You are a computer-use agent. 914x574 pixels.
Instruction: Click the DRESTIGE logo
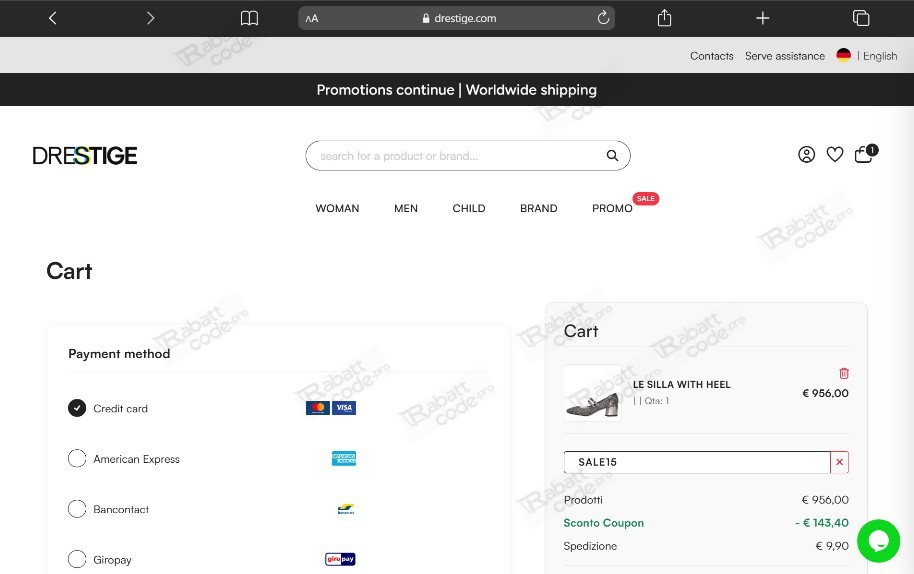click(85, 156)
